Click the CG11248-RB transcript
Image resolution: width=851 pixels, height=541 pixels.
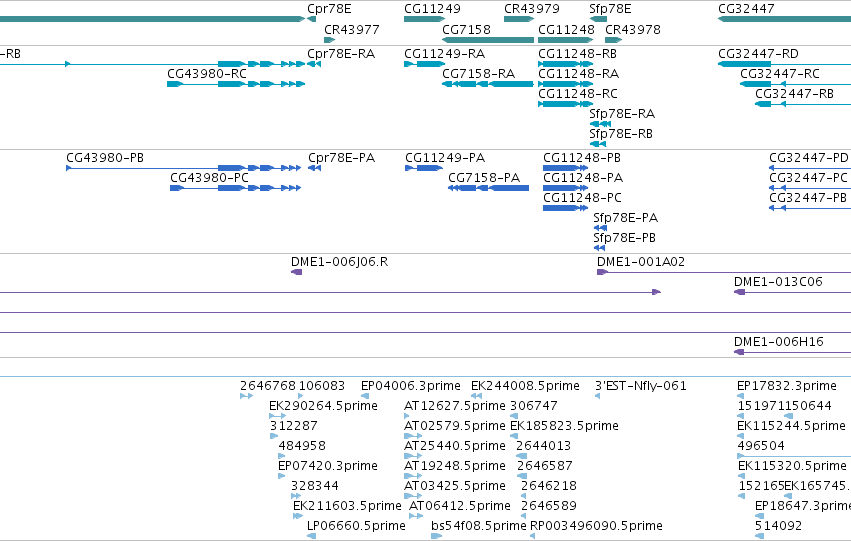coord(565,64)
